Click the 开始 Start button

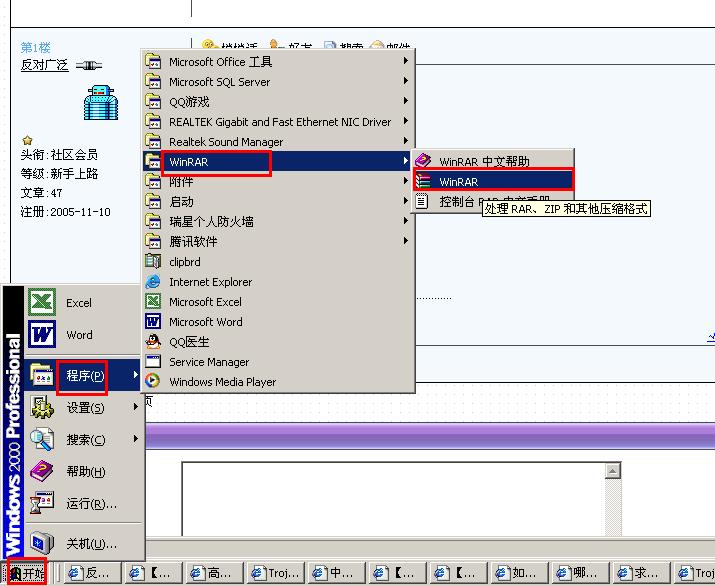point(26,572)
